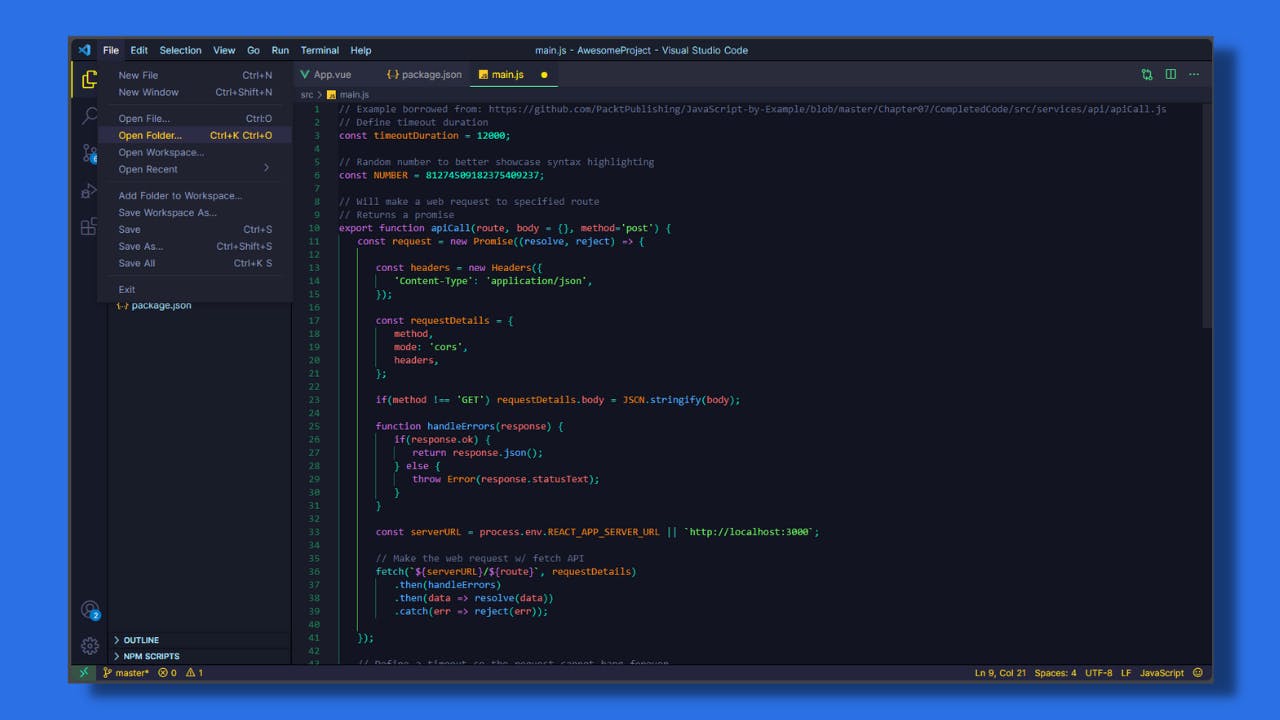1280x720 pixels.
Task: Choose Save As... from File menu
Action: (195, 246)
